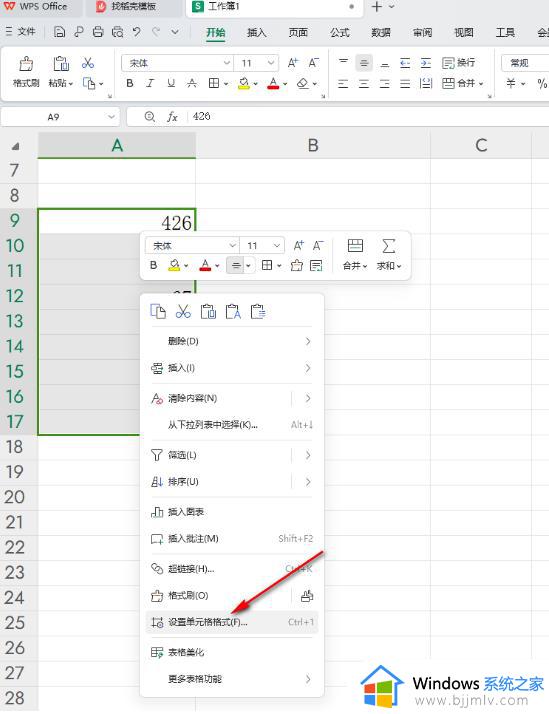Click the Merge icon in mini toolbar

(x=355, y=246)
